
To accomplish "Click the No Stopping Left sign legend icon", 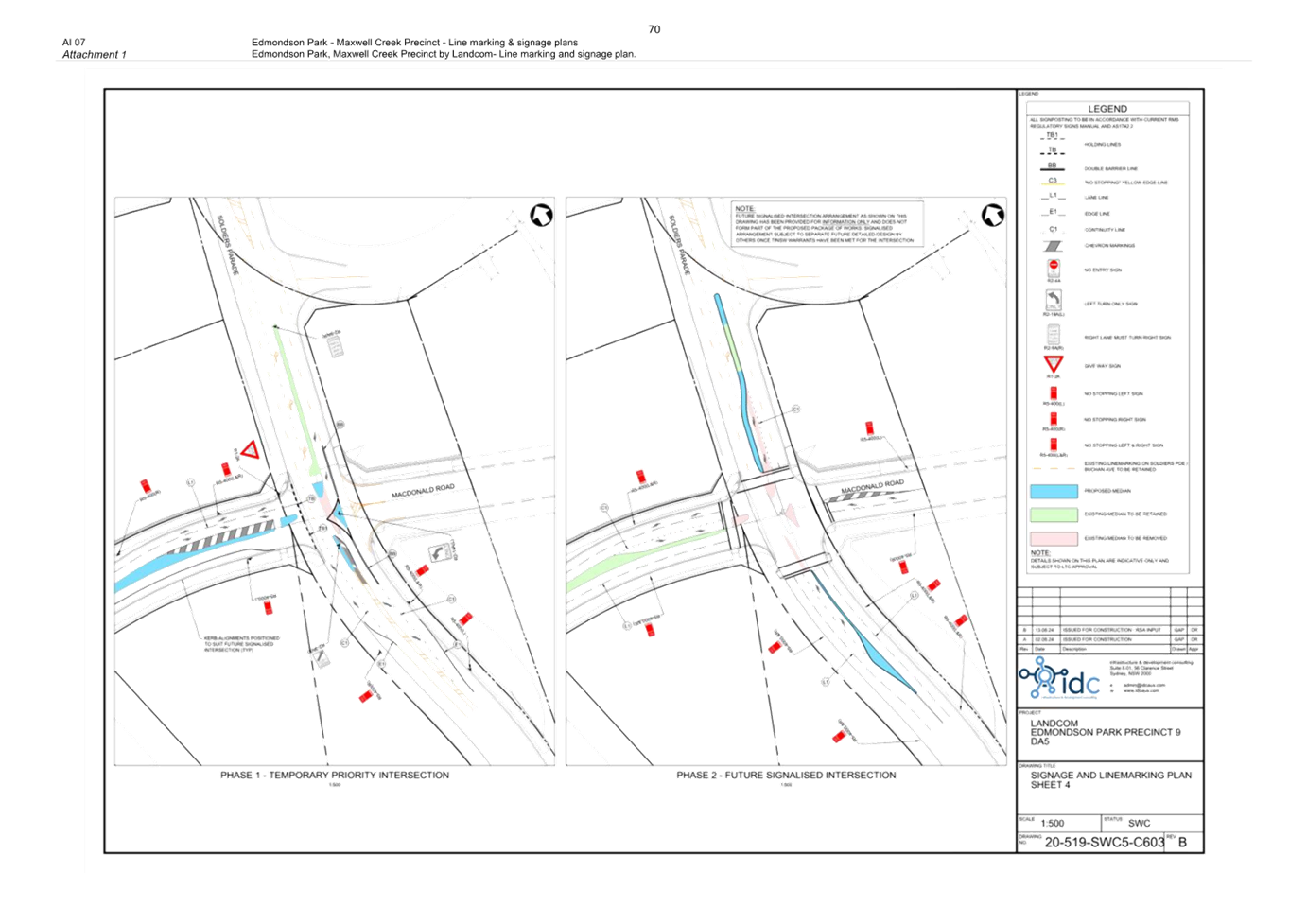I will point(1053,392).
